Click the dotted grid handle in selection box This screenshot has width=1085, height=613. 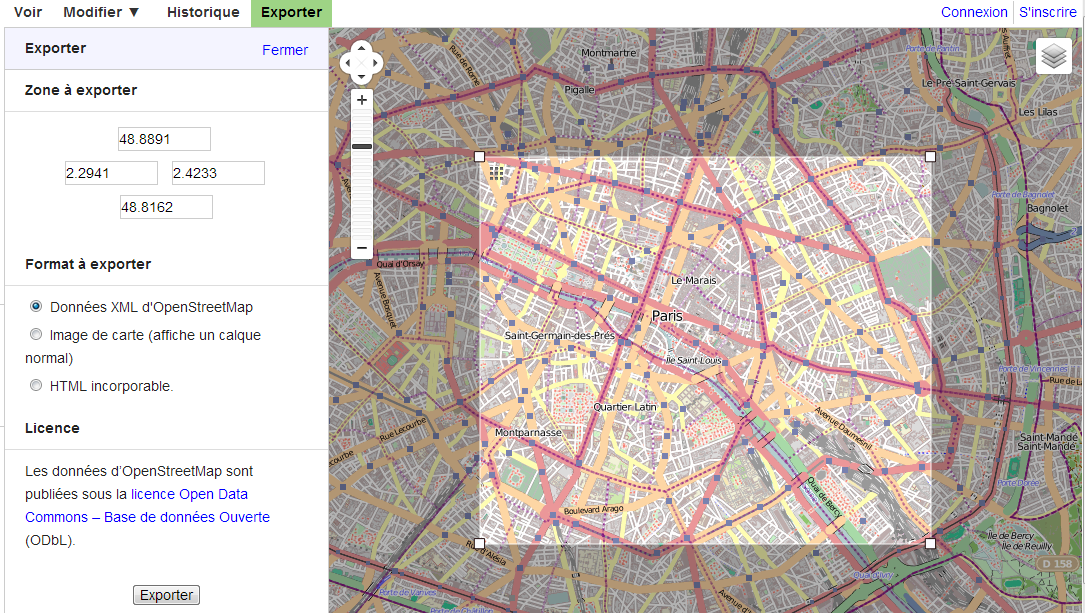(497, 173)
